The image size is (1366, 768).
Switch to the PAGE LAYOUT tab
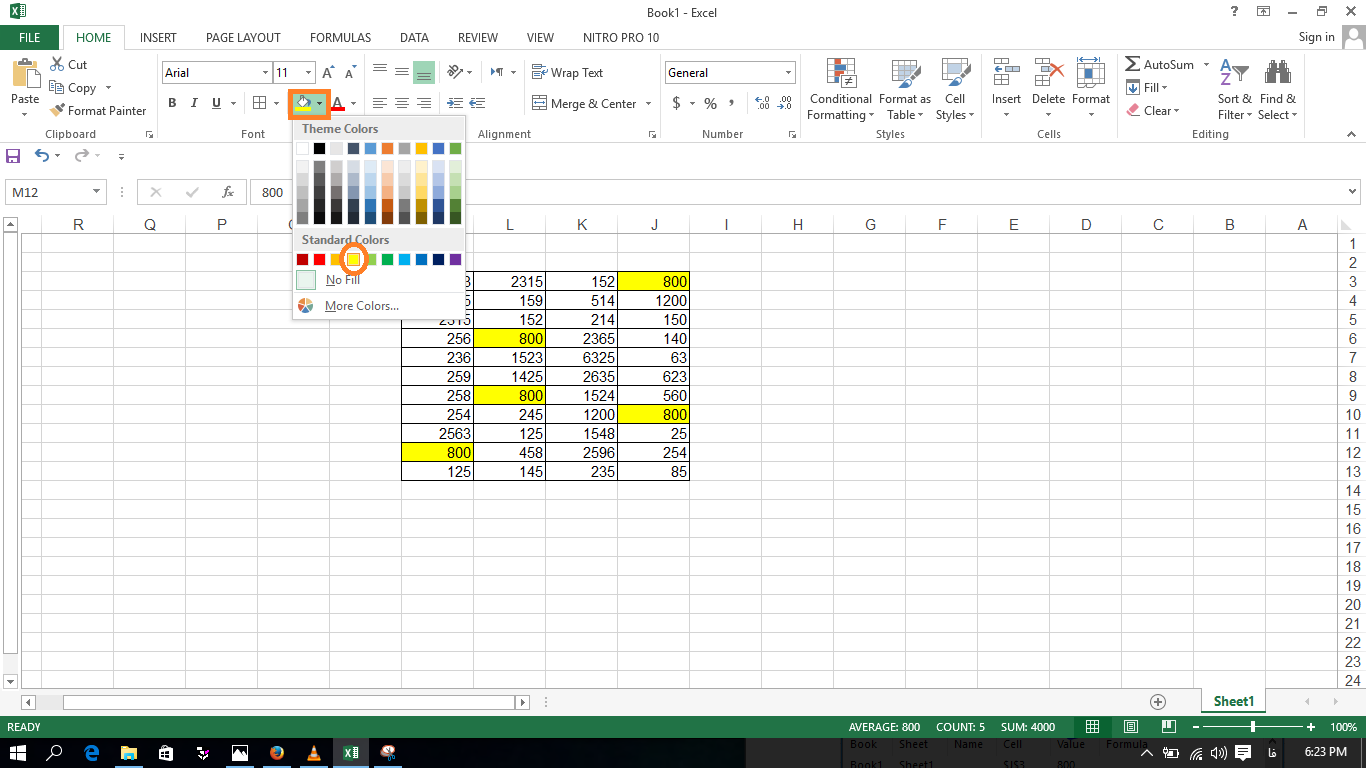[x=243, y=38]
